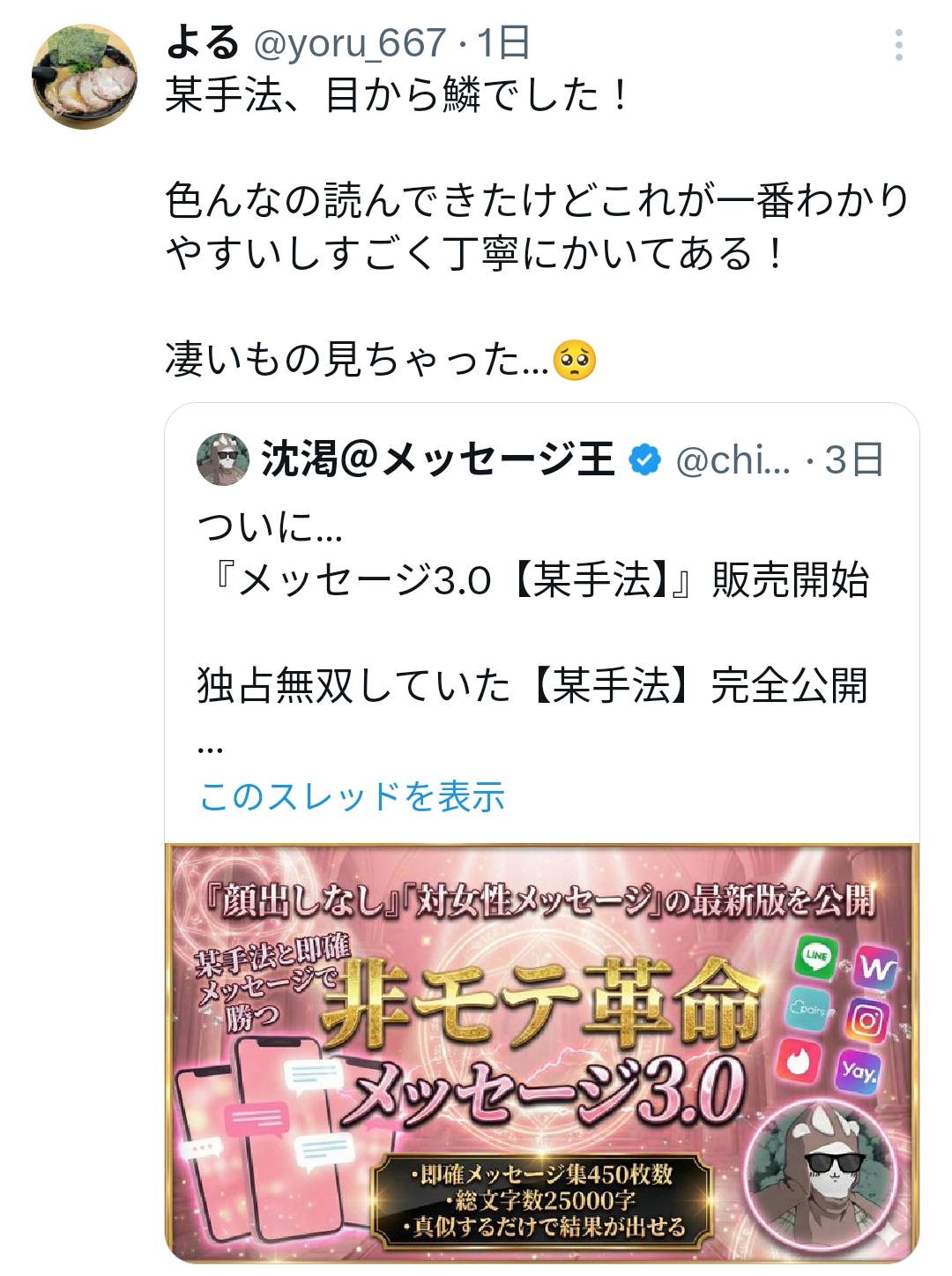Tap the 3日 timestamp in quoted tweet
Screen dimensions: 952x1276
pyautogui.click(x=854, y=459)
